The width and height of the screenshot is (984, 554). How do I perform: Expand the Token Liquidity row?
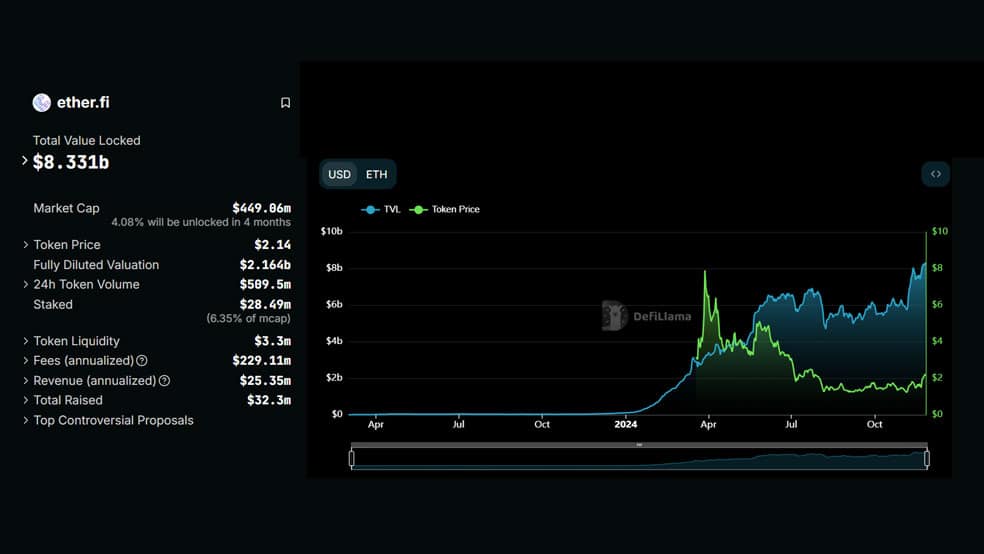pyautogui.click(x=26, y=341)
